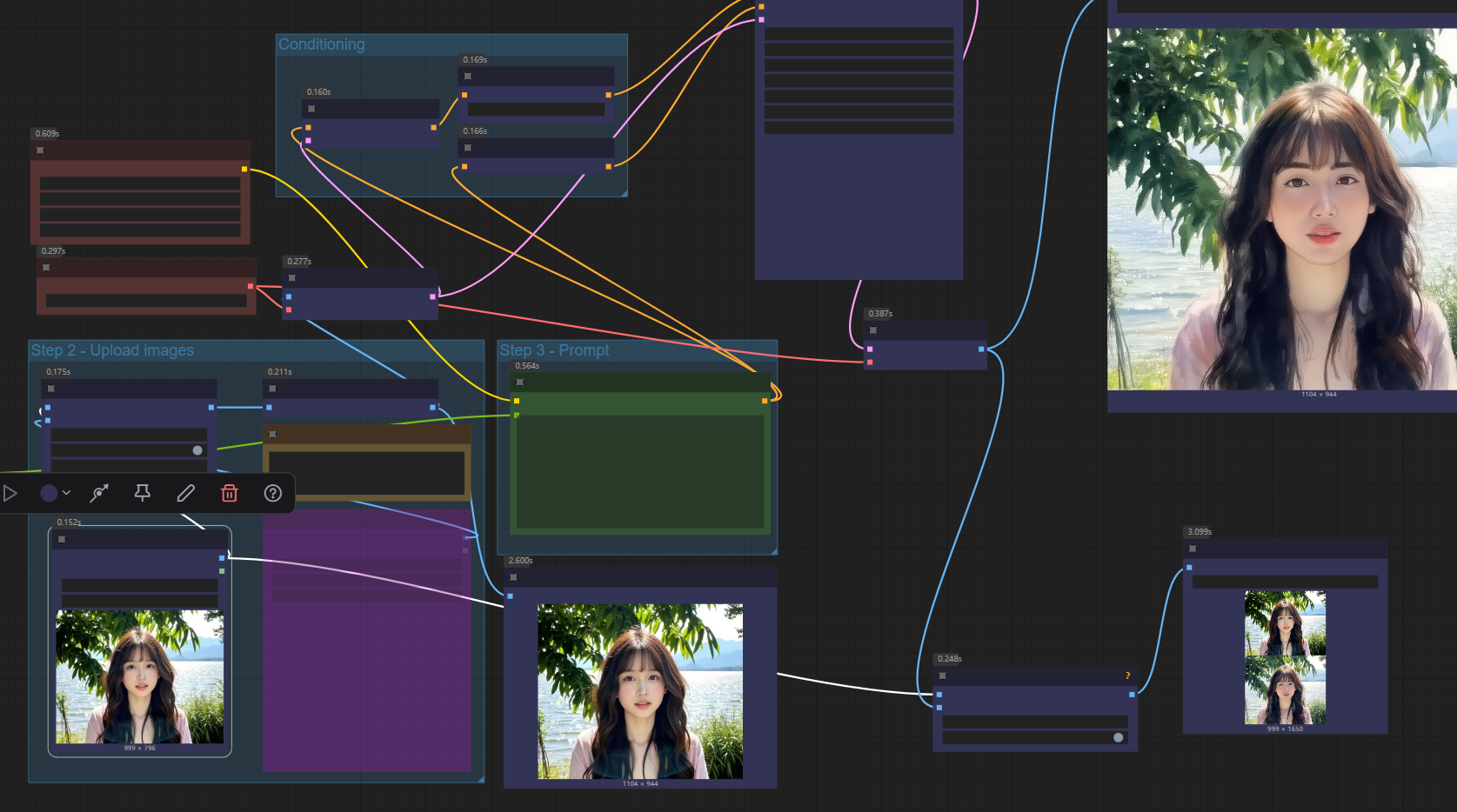Screen dimensions: 1457x812
Task: Open the node color dropdown chevron
Action: pyautogui.click(x=67, y=493)
